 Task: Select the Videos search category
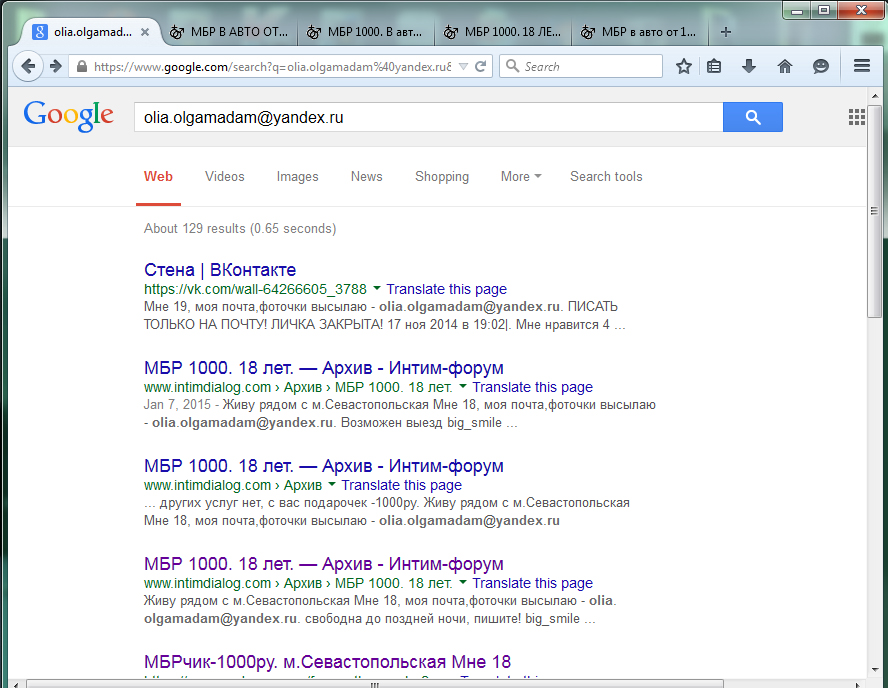pos(225,177)
